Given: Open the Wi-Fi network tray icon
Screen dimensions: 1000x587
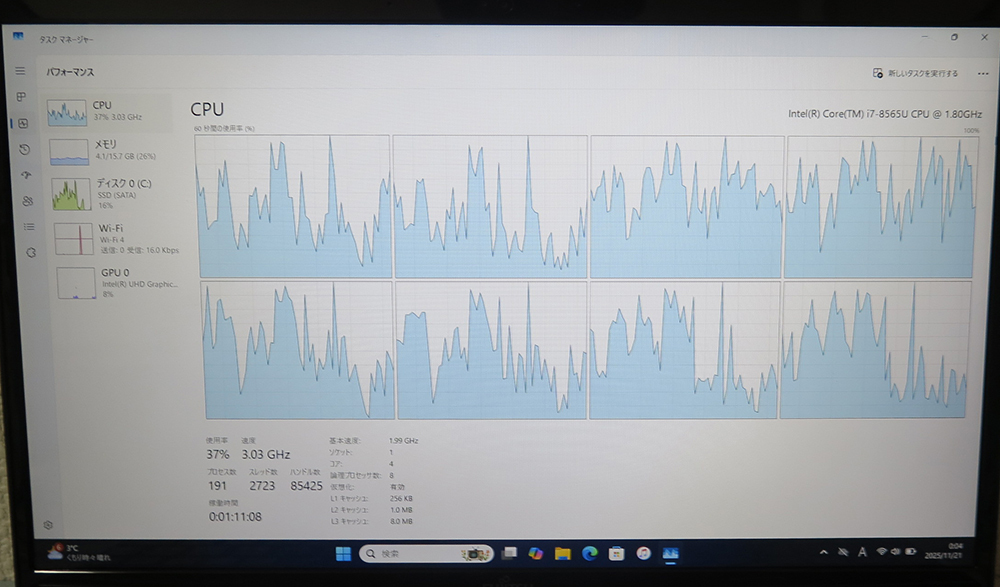Looking at the screenshot, I should point(881,552).
